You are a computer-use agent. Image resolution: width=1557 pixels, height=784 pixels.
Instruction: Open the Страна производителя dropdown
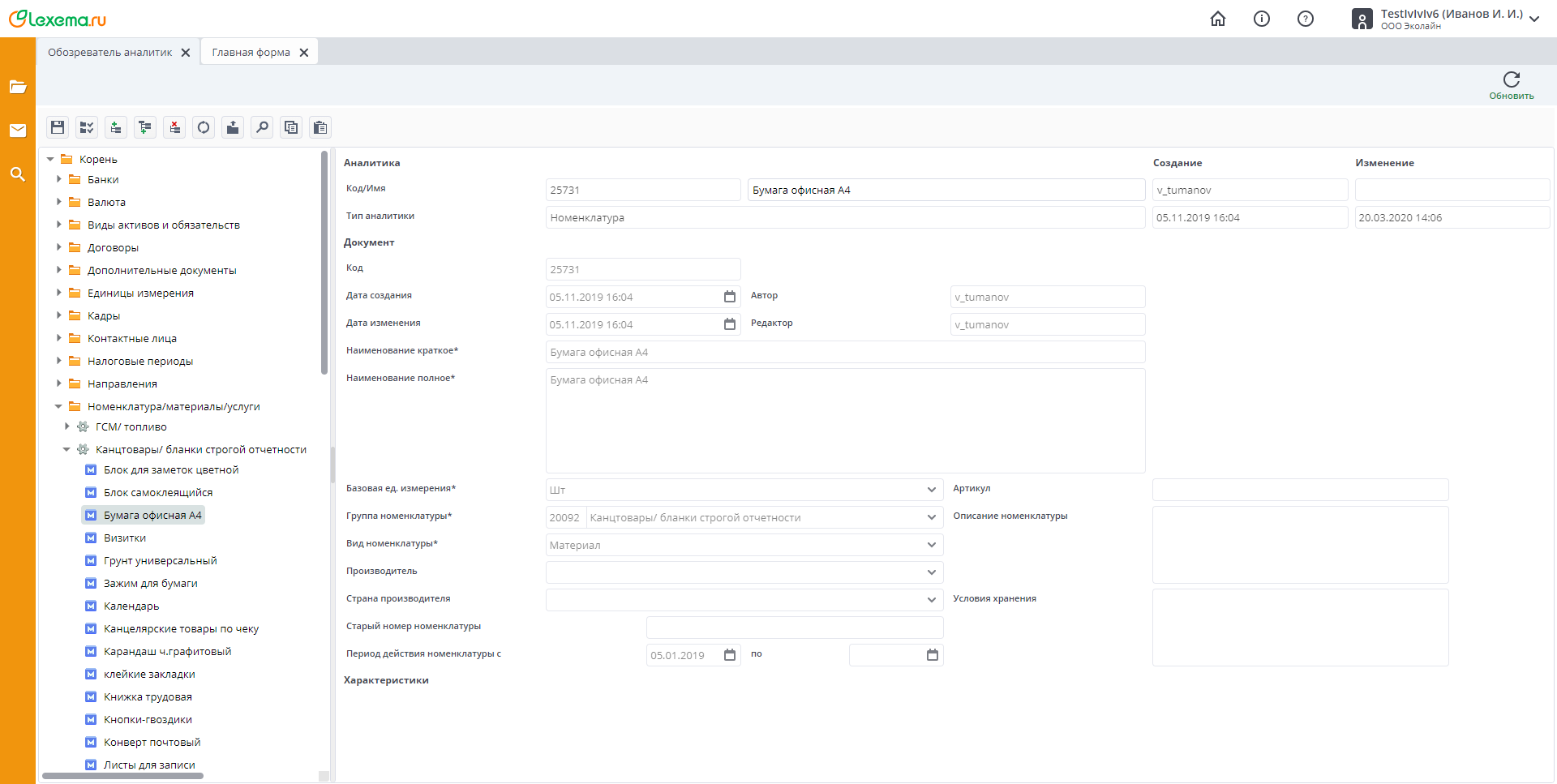pyautogui.click(x=931, y=600)
